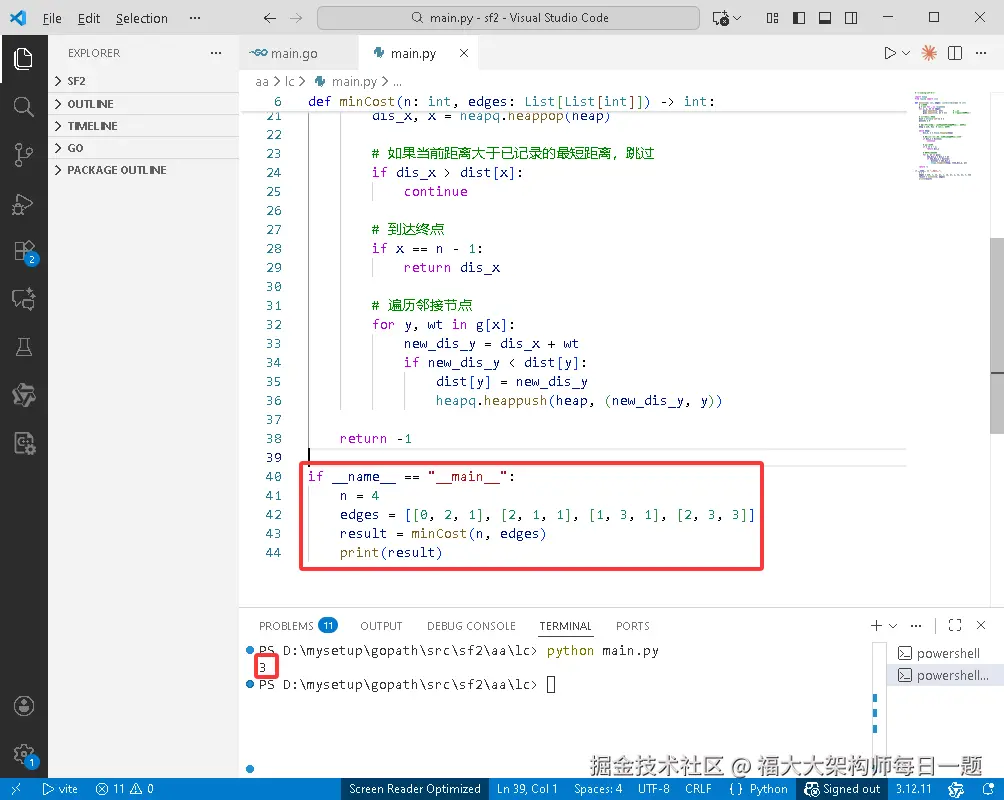
Task: Create a new terminal with plus
Action: coord(877,625)
